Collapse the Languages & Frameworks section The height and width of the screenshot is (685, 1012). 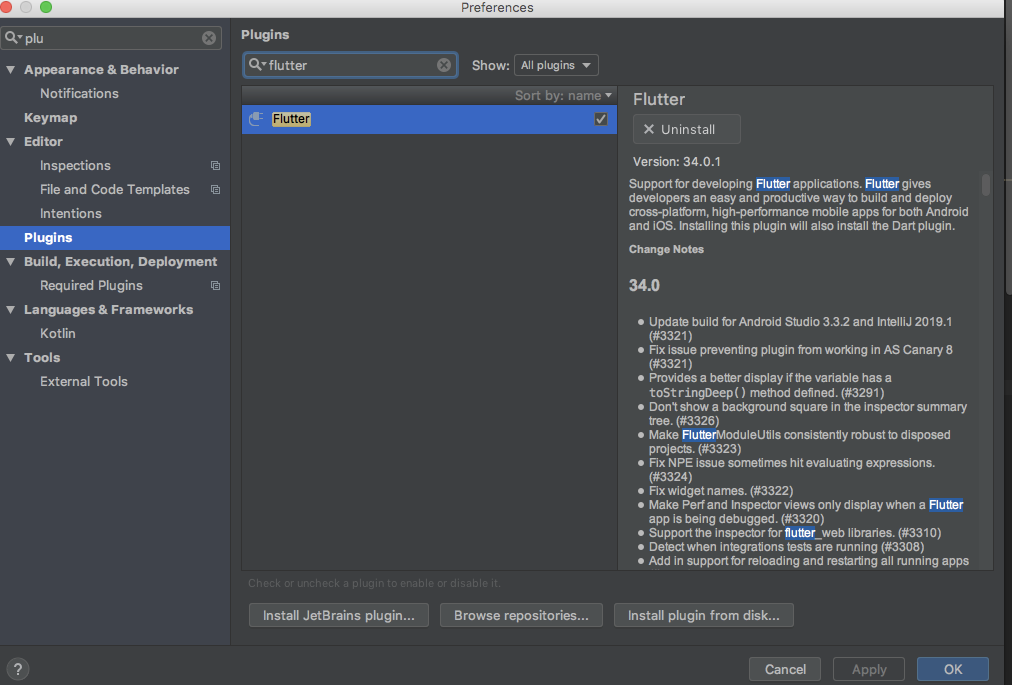tap(11, 309)
